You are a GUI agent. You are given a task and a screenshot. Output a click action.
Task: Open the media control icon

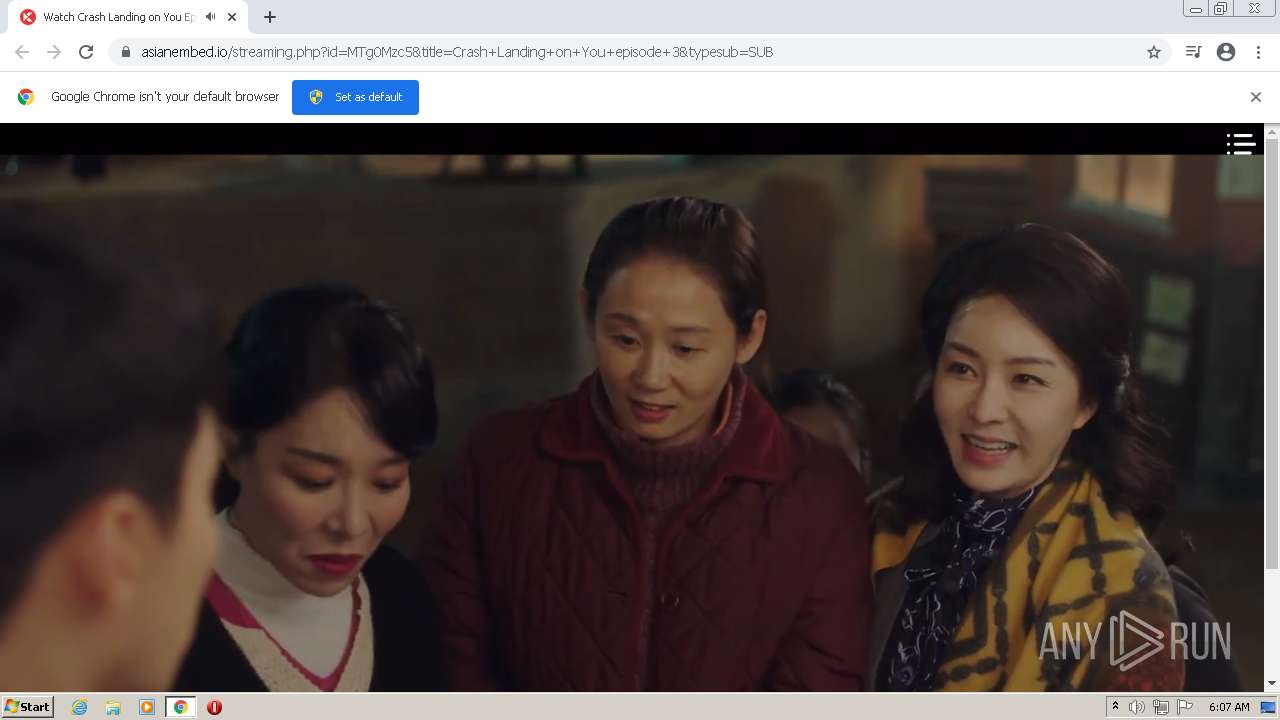[1193, 52]
